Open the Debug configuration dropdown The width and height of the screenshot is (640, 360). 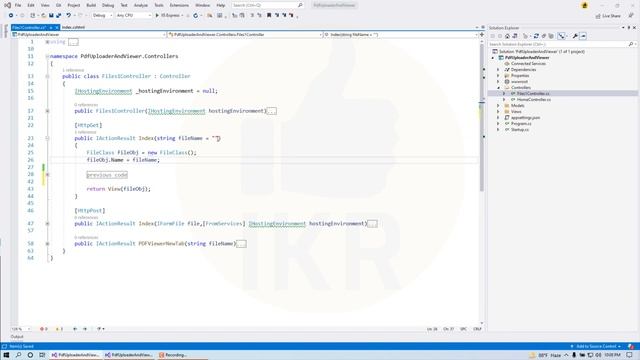click(102, 16)
